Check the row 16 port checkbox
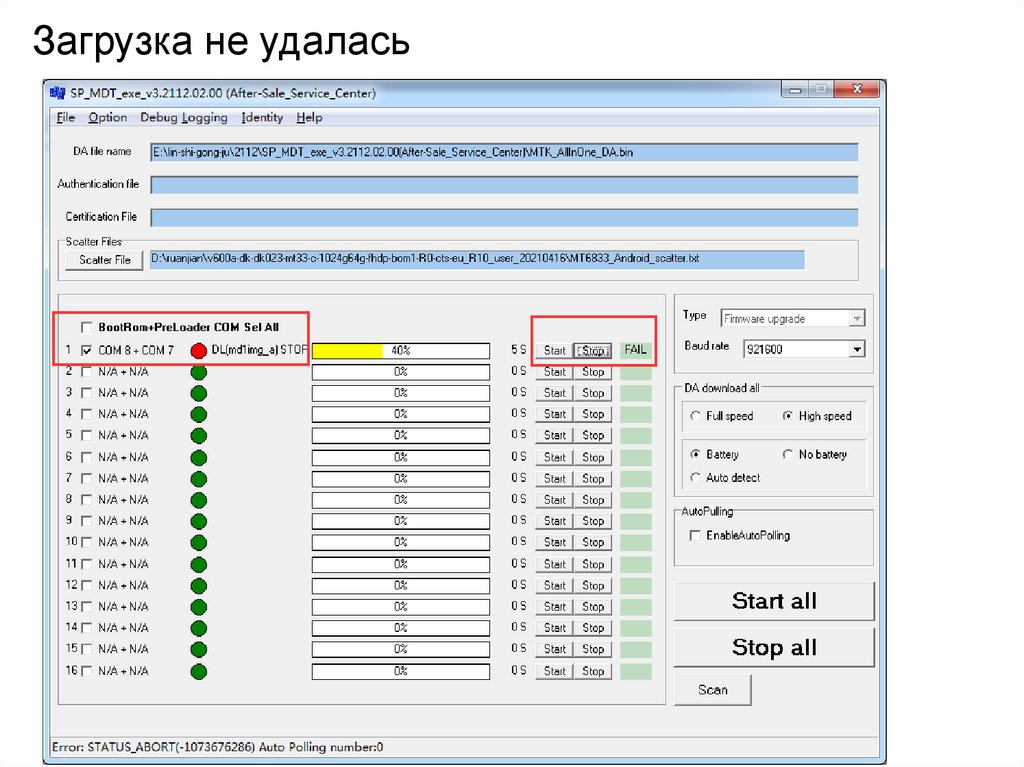 [86, 671]
